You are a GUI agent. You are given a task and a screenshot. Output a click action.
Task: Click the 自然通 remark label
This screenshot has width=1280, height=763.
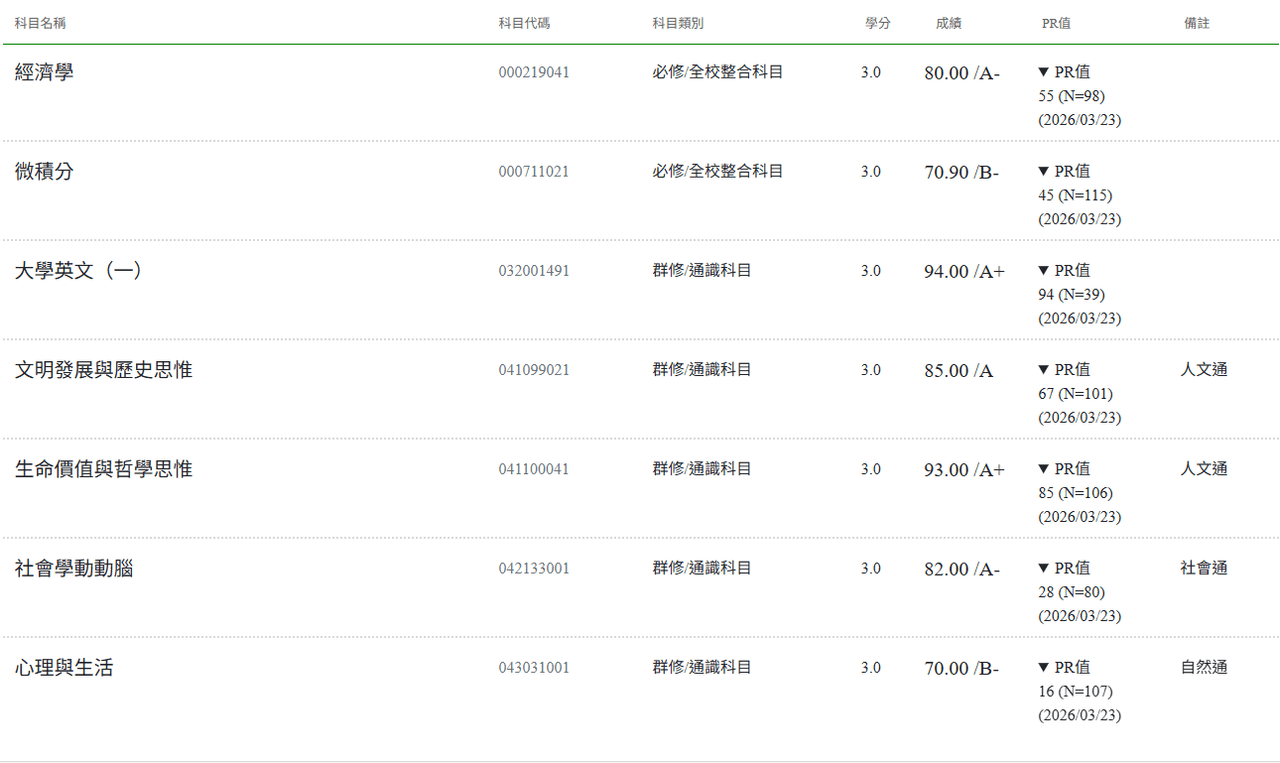pyautogui.click(x=1204, y=667)
